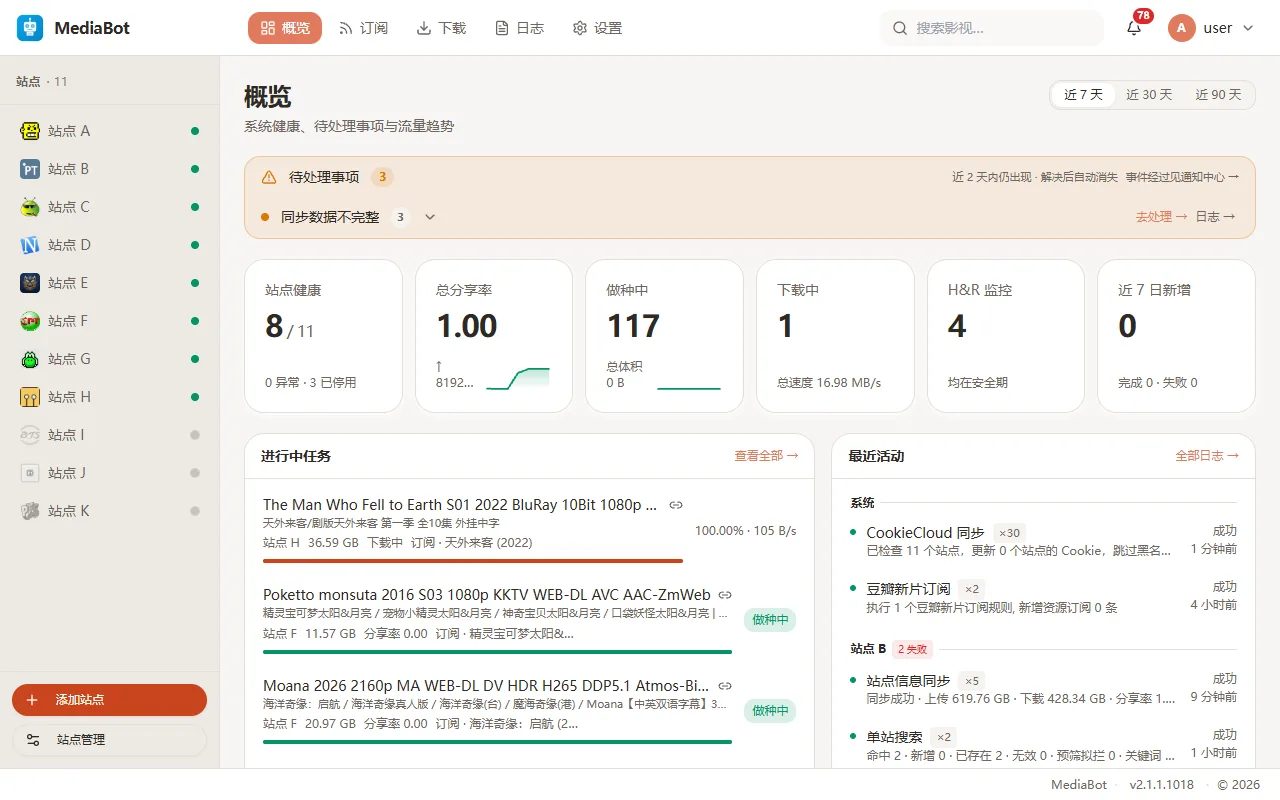The width and height of the screenshot is (1280, 800).
Task: Open the 全部日志 link
Action: click(x=1207, y=456)
